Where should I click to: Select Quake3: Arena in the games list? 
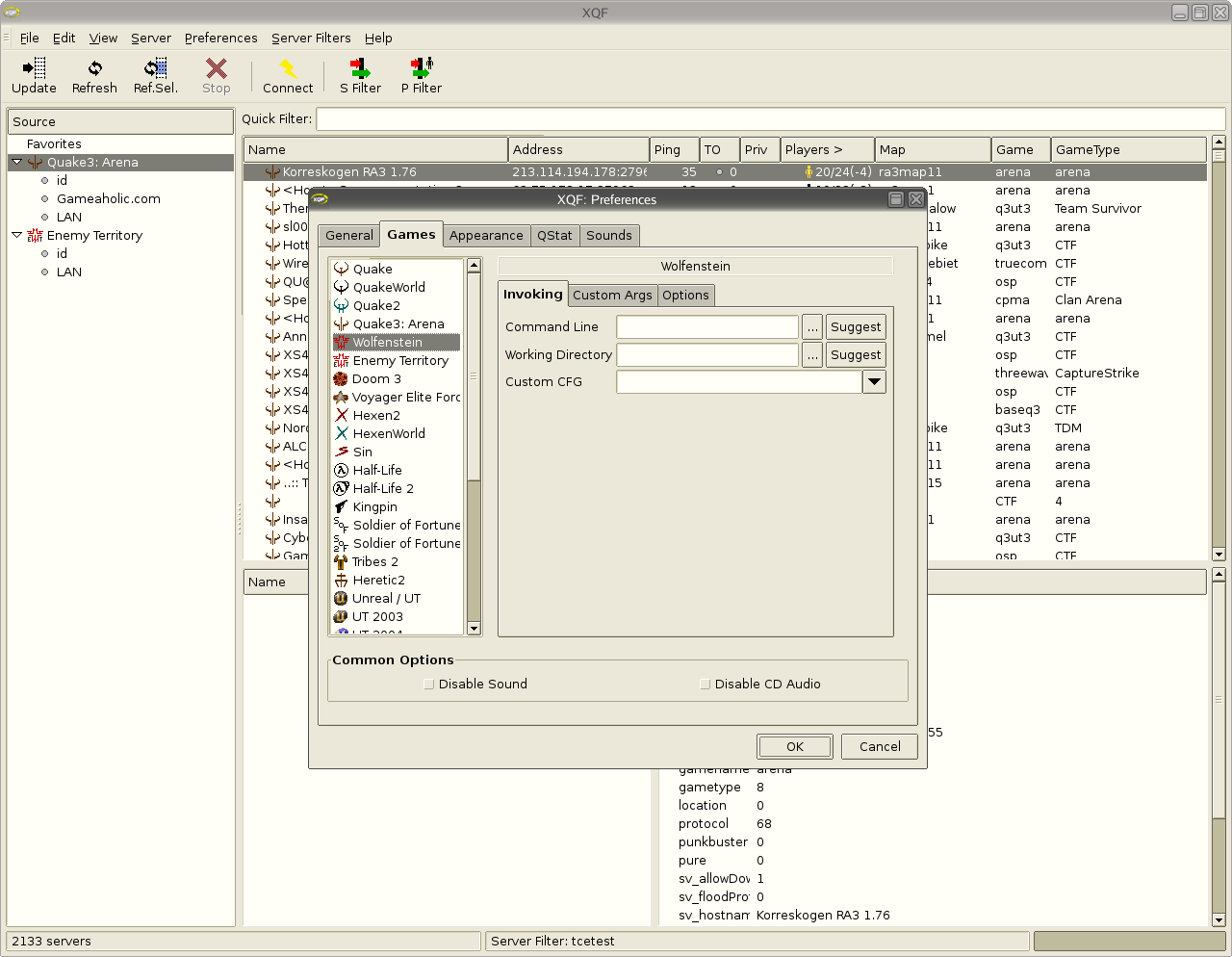click(x=397, y=323)
